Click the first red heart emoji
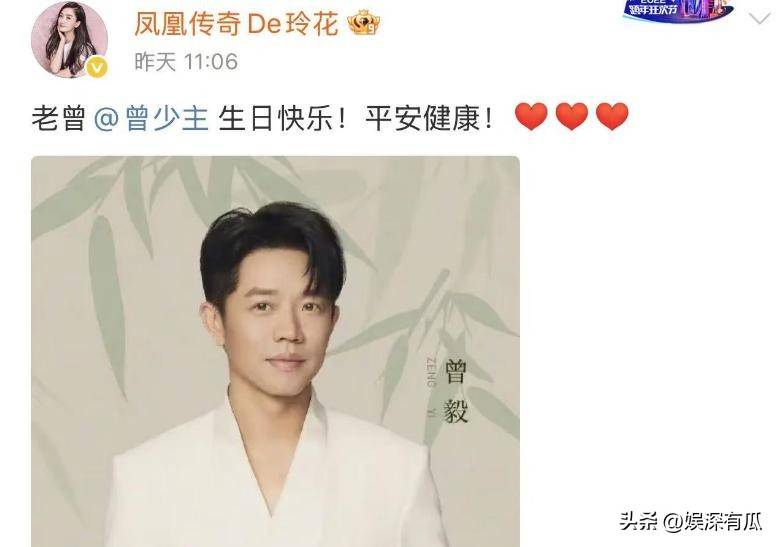This screenshot has height=547, width=778. coord(531,116)
